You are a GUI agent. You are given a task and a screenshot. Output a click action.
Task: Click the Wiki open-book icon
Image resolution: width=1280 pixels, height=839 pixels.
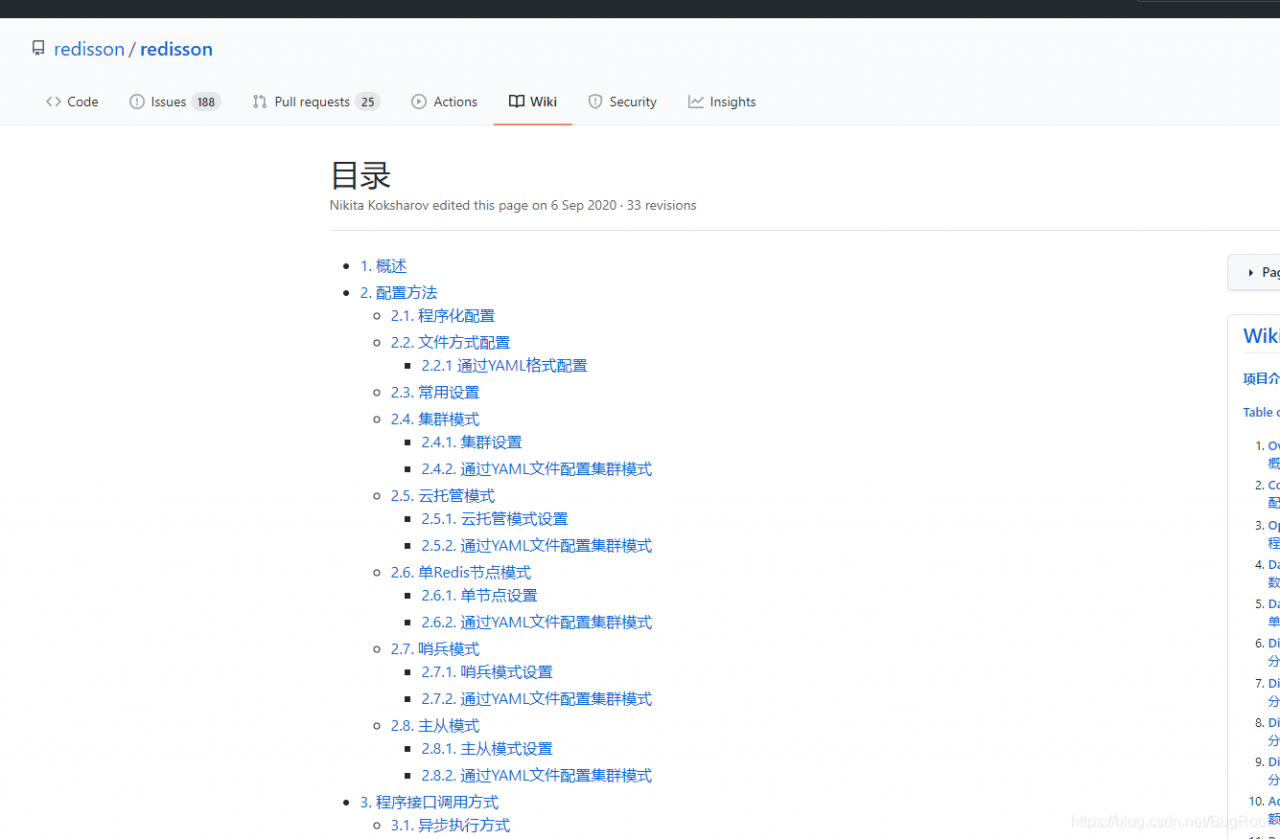515,101
